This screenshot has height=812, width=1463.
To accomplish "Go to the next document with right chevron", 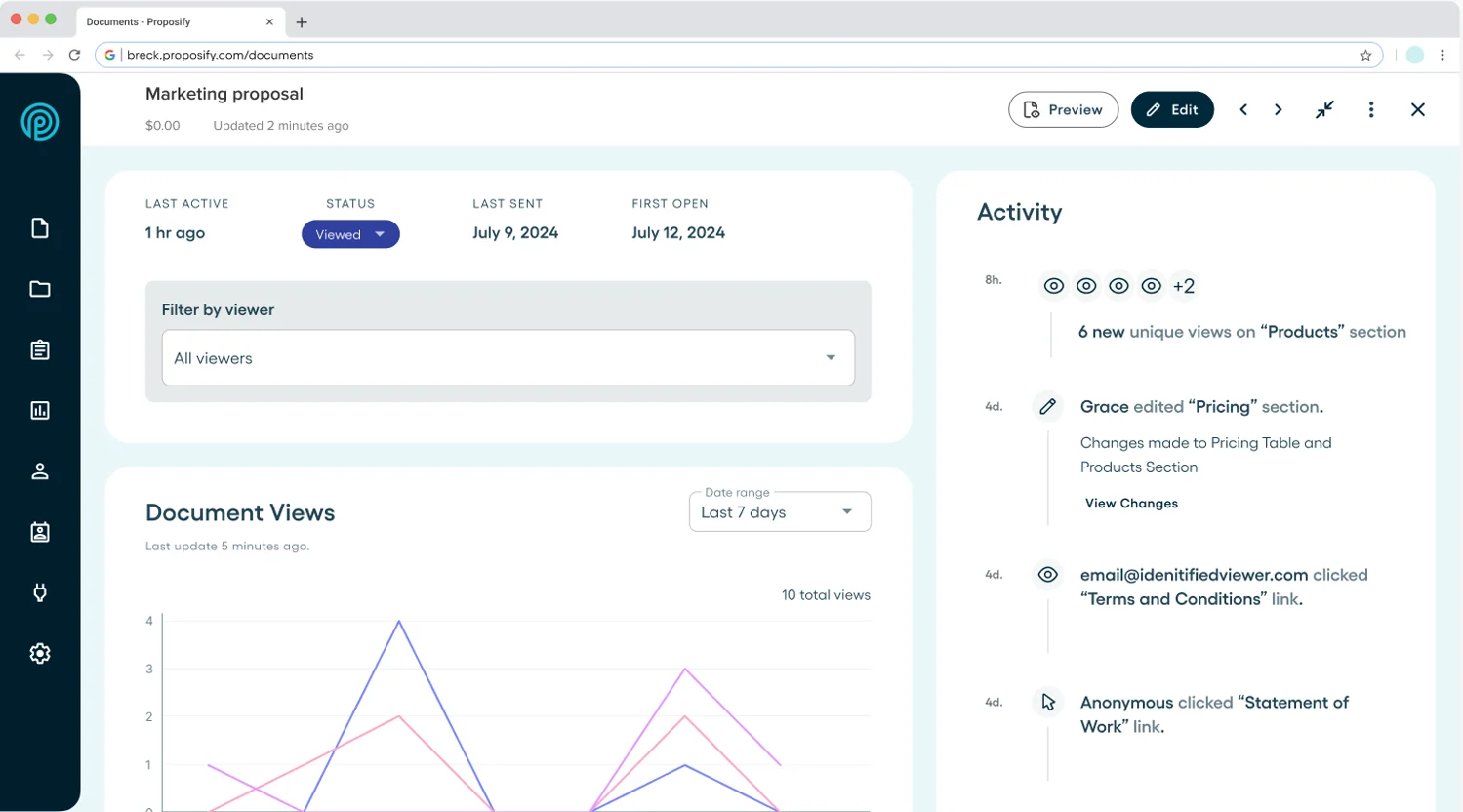I will point(1279,110).
